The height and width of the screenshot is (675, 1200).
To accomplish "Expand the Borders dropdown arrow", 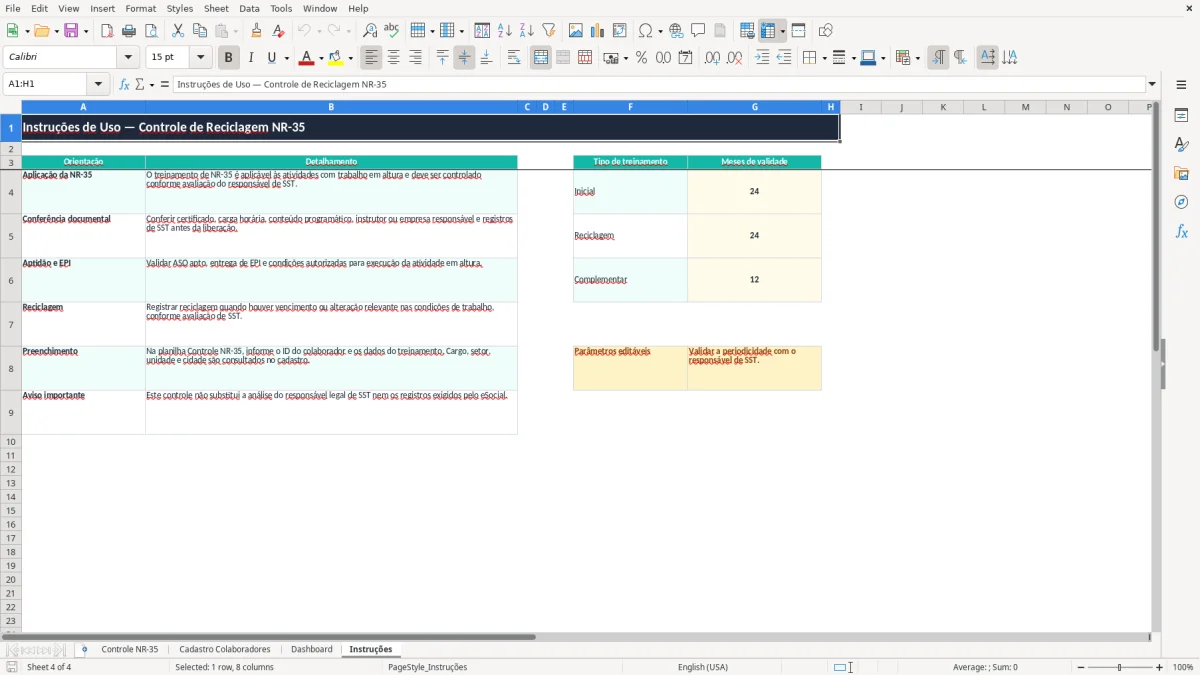I will pos(823,58).
